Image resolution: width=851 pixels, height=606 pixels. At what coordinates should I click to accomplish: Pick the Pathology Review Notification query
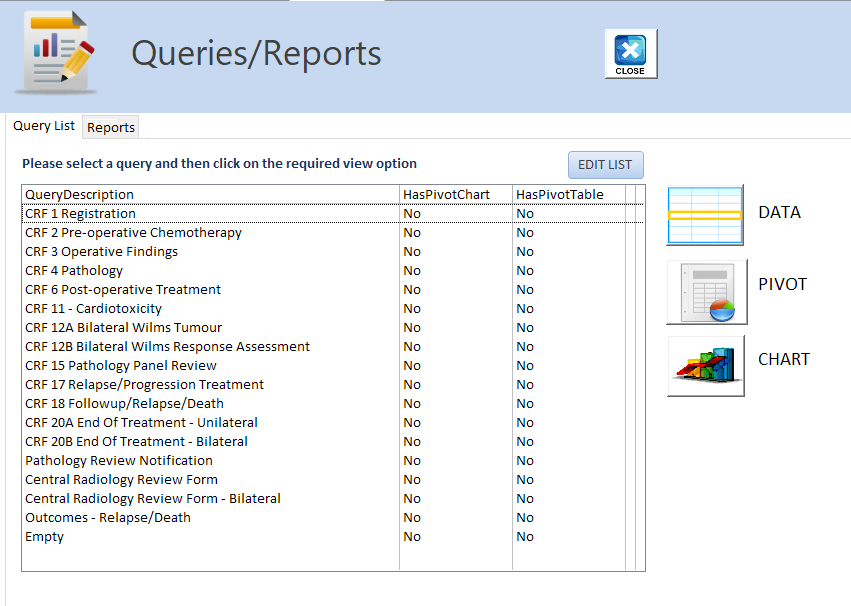[119, 461]
